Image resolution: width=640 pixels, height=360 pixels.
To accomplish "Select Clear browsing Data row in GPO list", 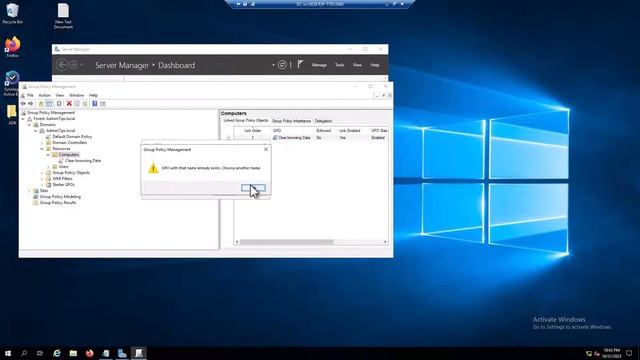I will [x=310, y=138].
